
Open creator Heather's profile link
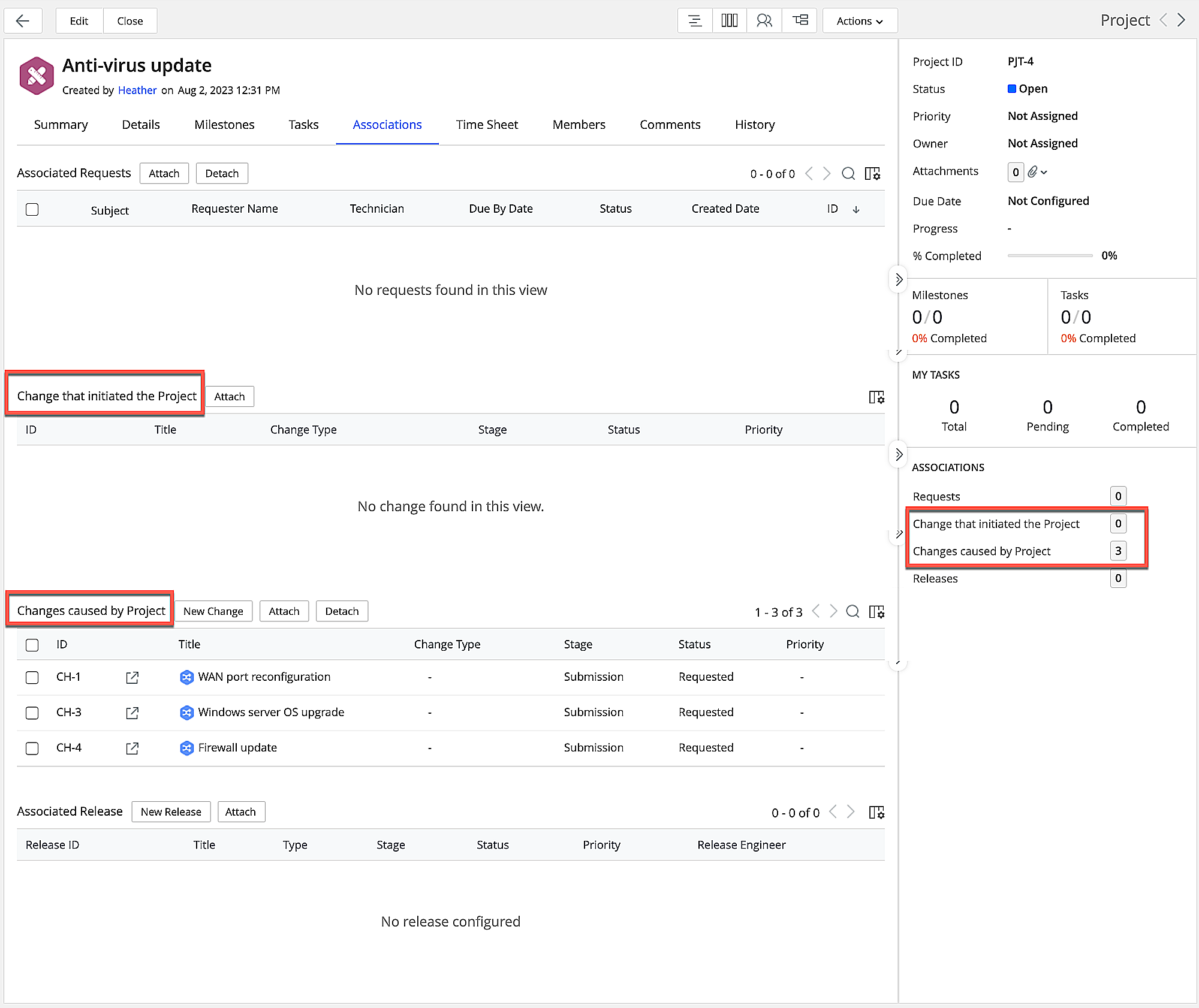[x=137, y=90]
